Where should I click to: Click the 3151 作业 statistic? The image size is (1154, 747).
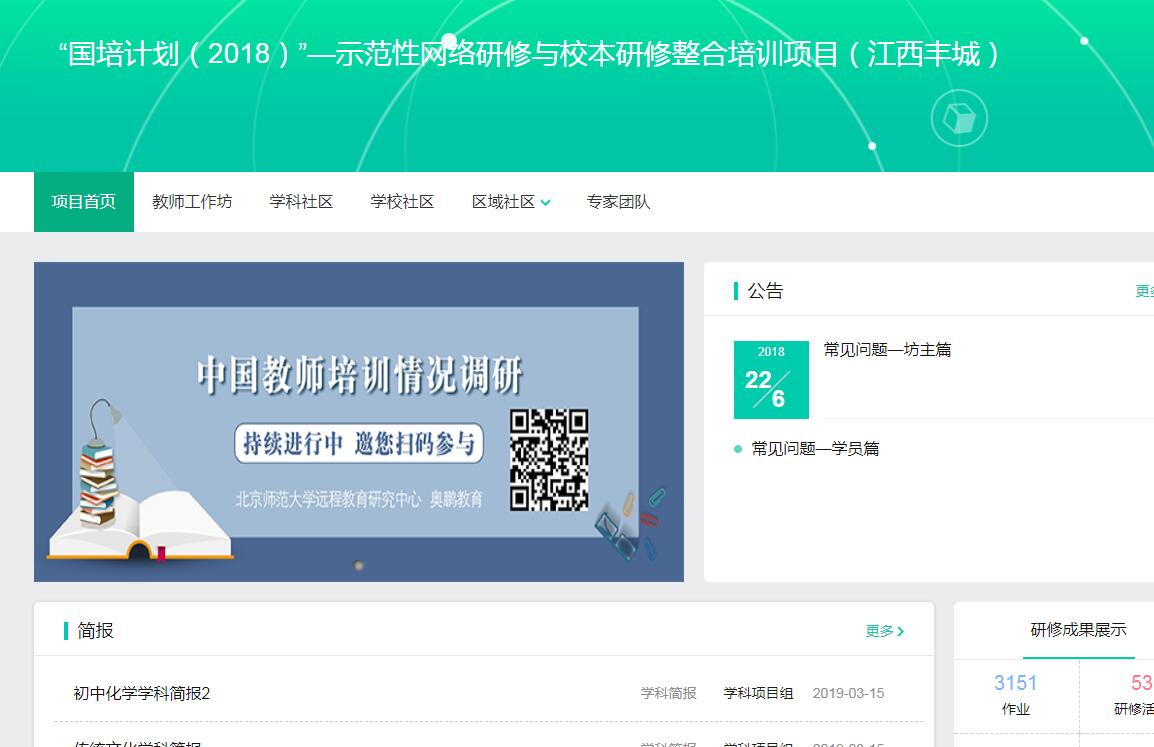[1016, 694]
